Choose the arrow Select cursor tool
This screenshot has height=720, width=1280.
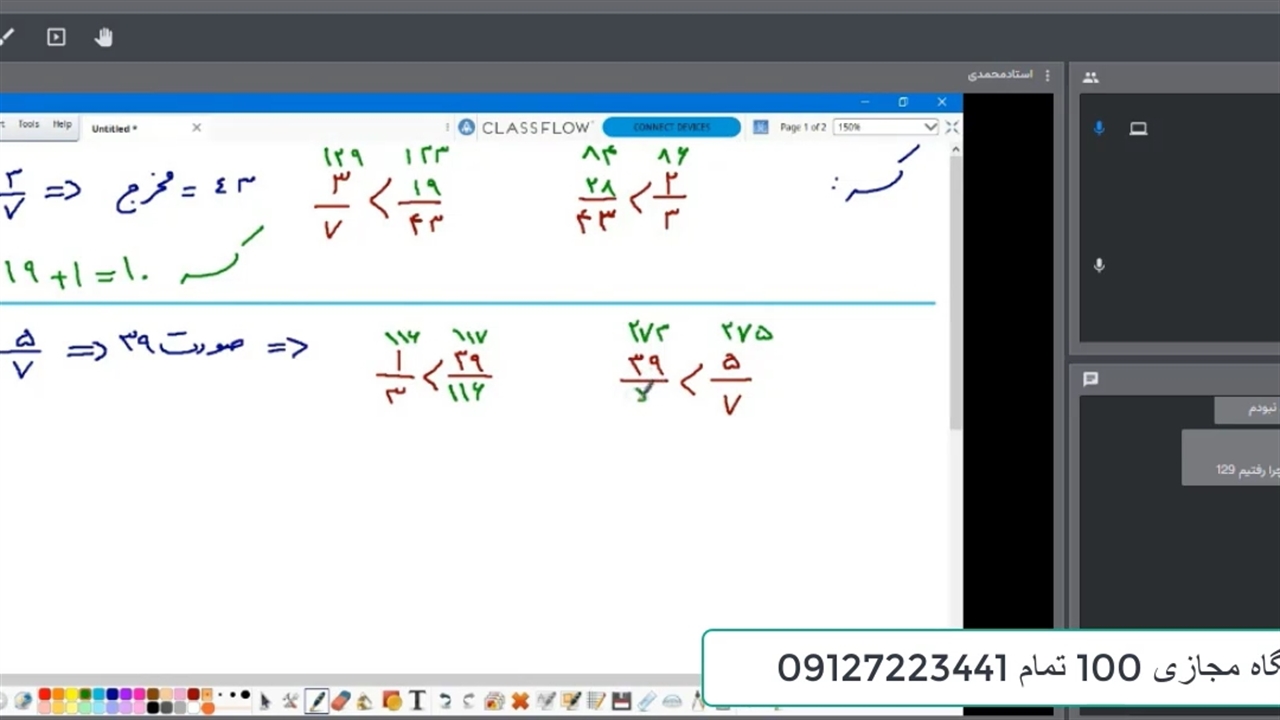pos(264,701)
